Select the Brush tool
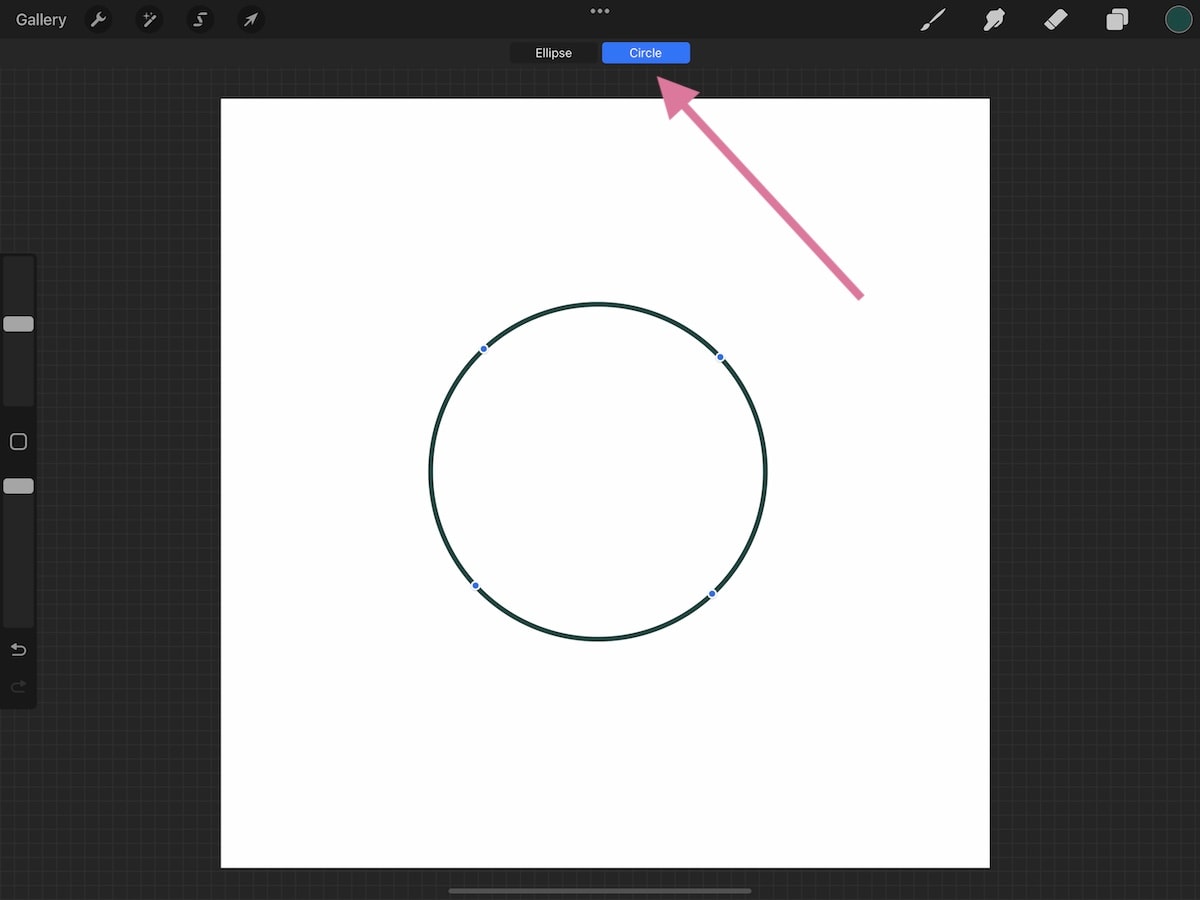The width and height of the screenshot is (1200, 900). point(932,19)
